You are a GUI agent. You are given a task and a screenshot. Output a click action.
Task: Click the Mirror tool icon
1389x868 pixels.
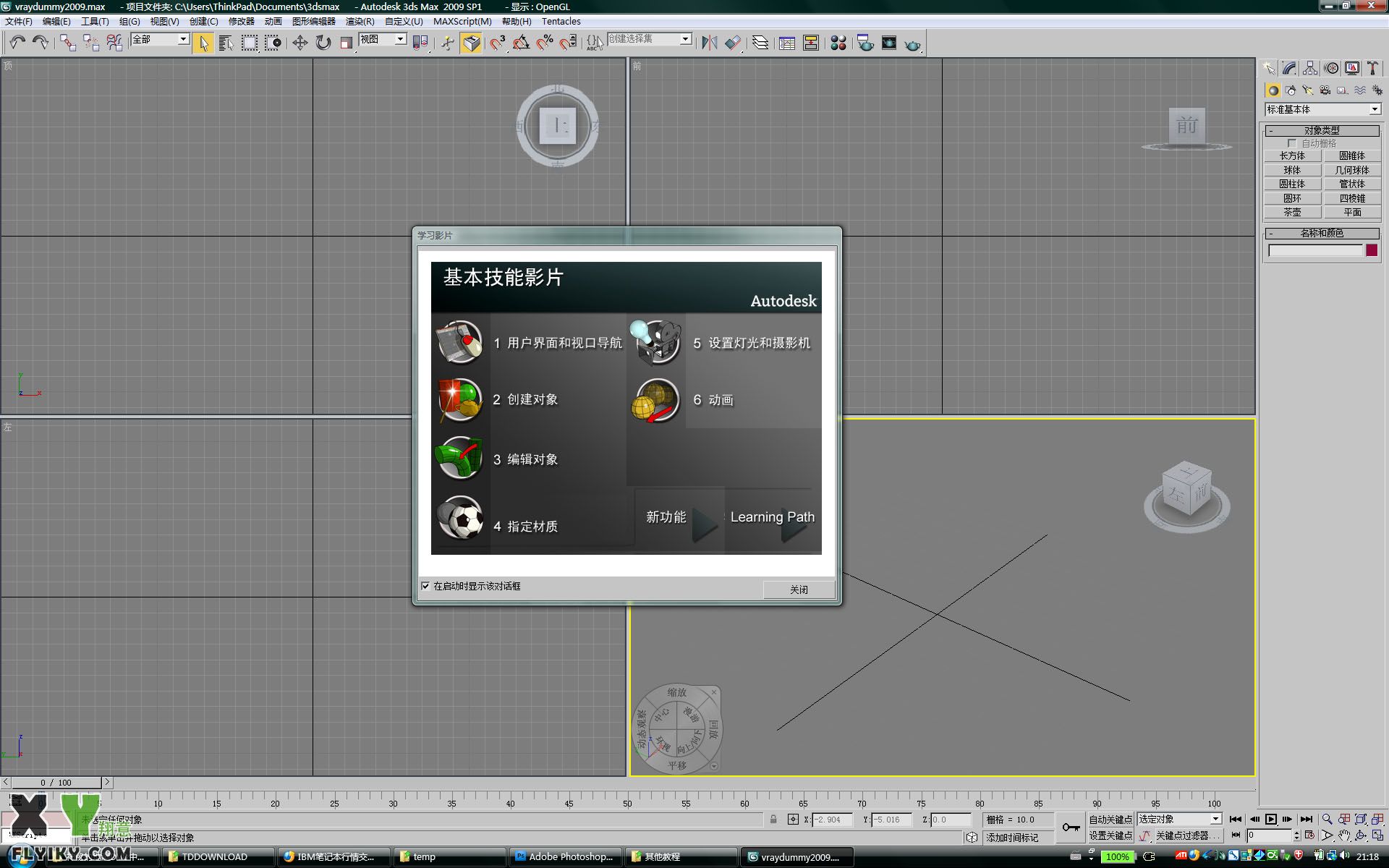coord(709,43)
